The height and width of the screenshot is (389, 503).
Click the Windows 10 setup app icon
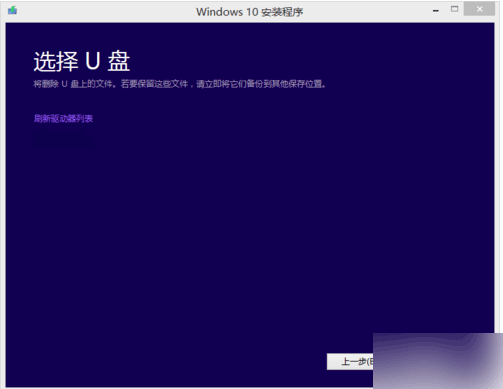pos(13,11)
